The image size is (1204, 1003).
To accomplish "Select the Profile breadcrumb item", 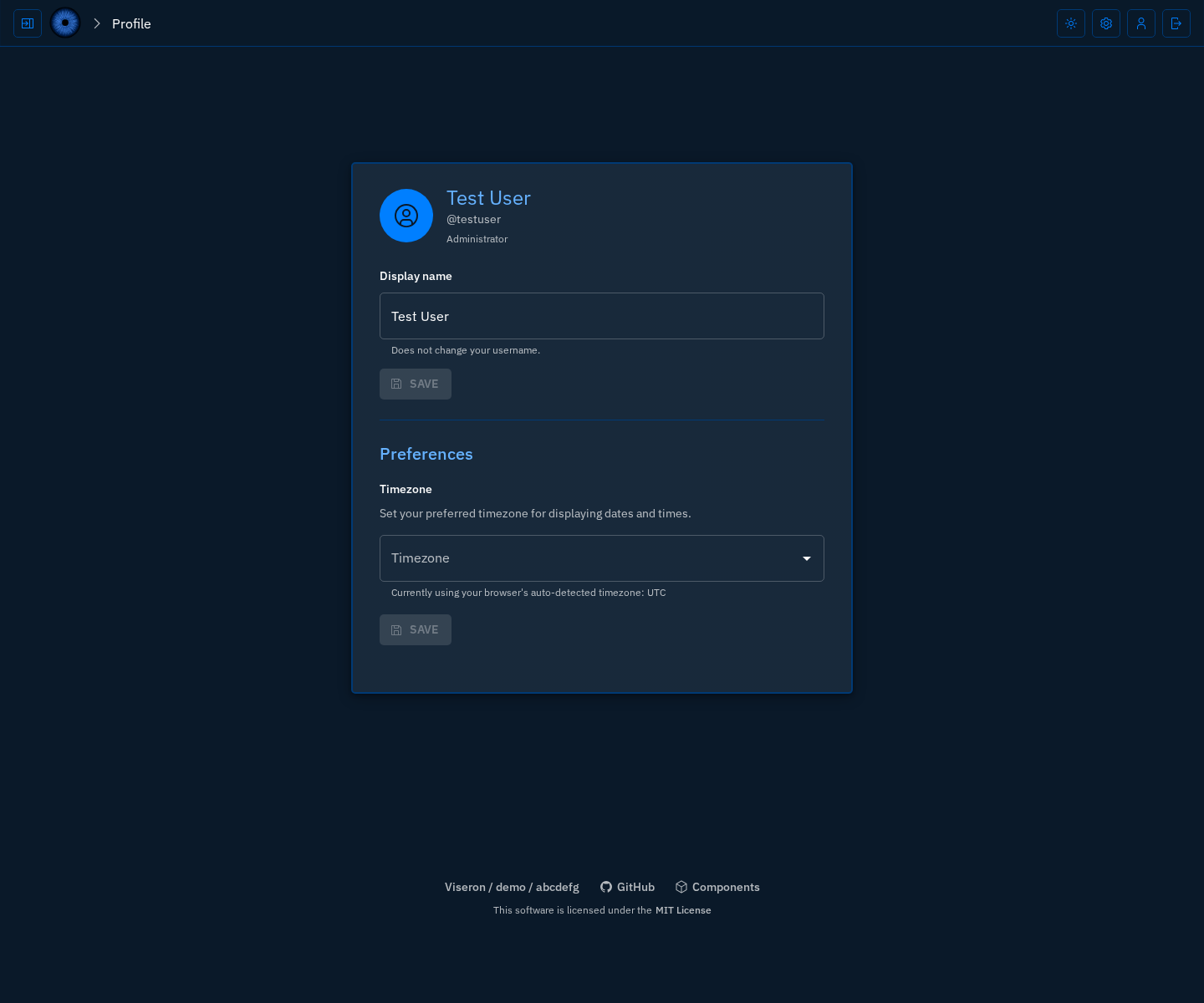I will coord(131,23).
